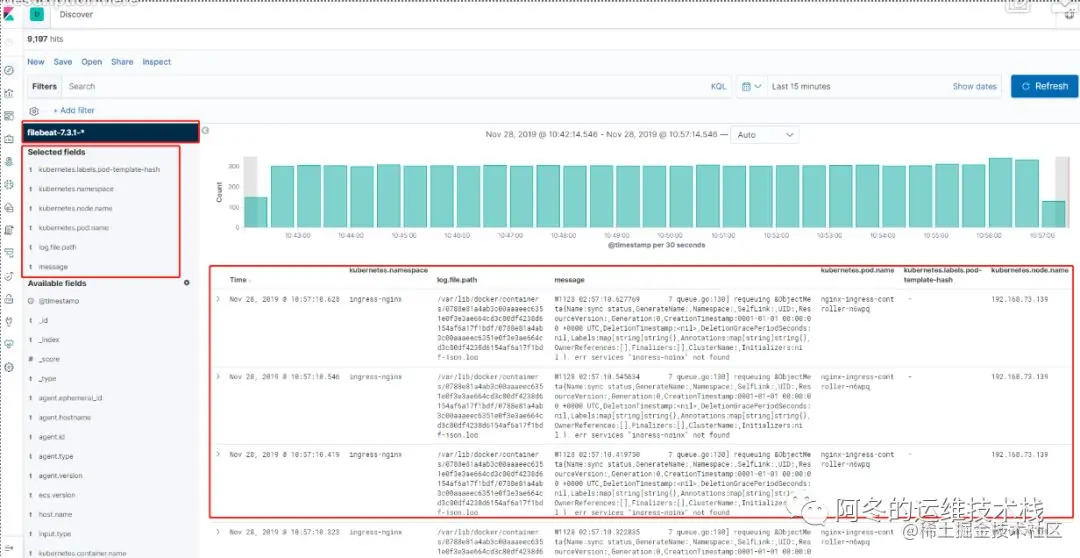The height and width of the screenshot is (558, 1080).
Task: Click Open in the Discover menu
Action: [92, 62]
